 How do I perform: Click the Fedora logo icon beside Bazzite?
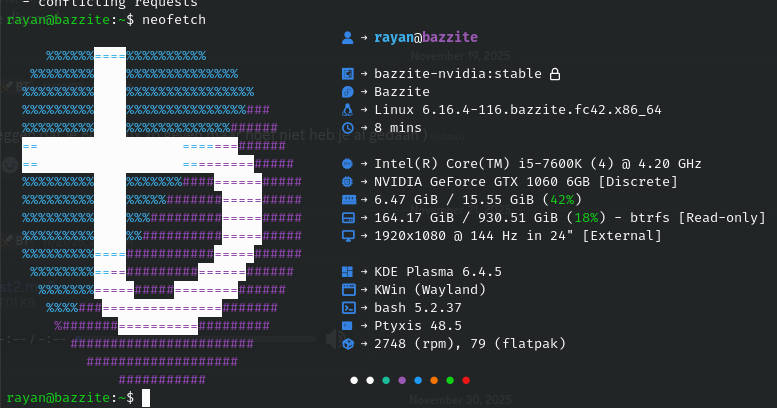[348, 92]
